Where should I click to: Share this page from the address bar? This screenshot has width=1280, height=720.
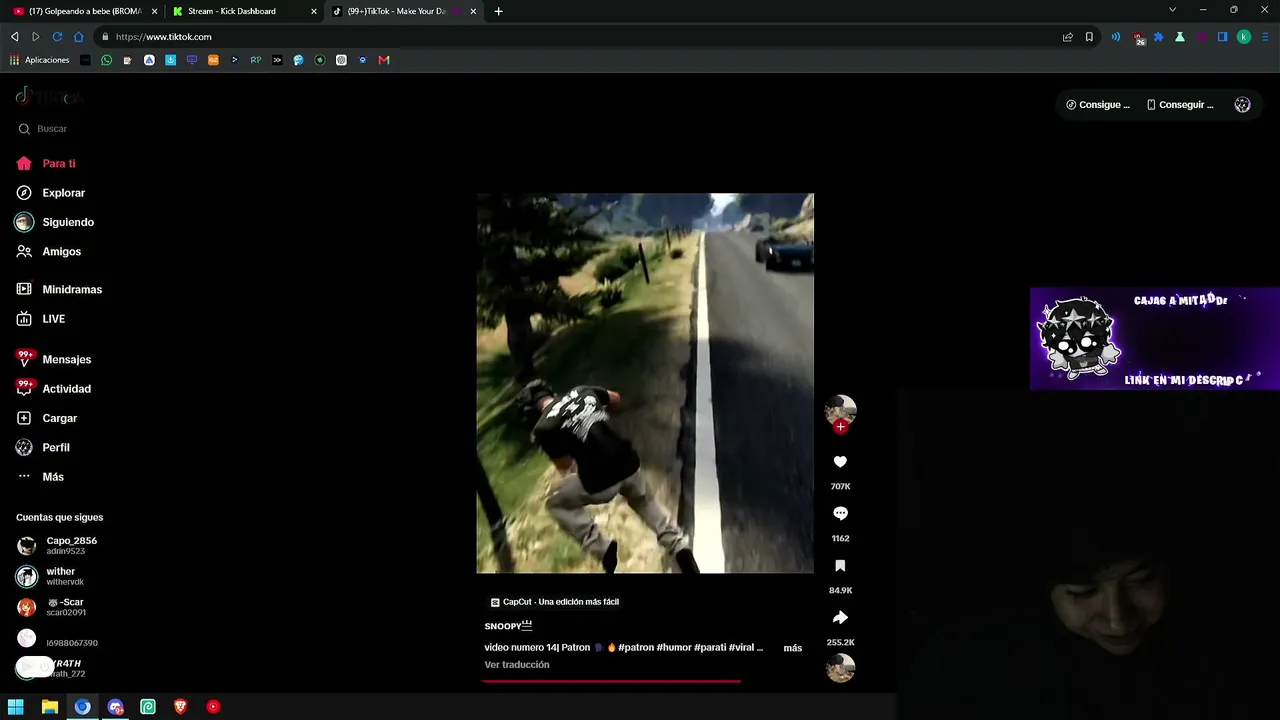[x=1068, y=37]
